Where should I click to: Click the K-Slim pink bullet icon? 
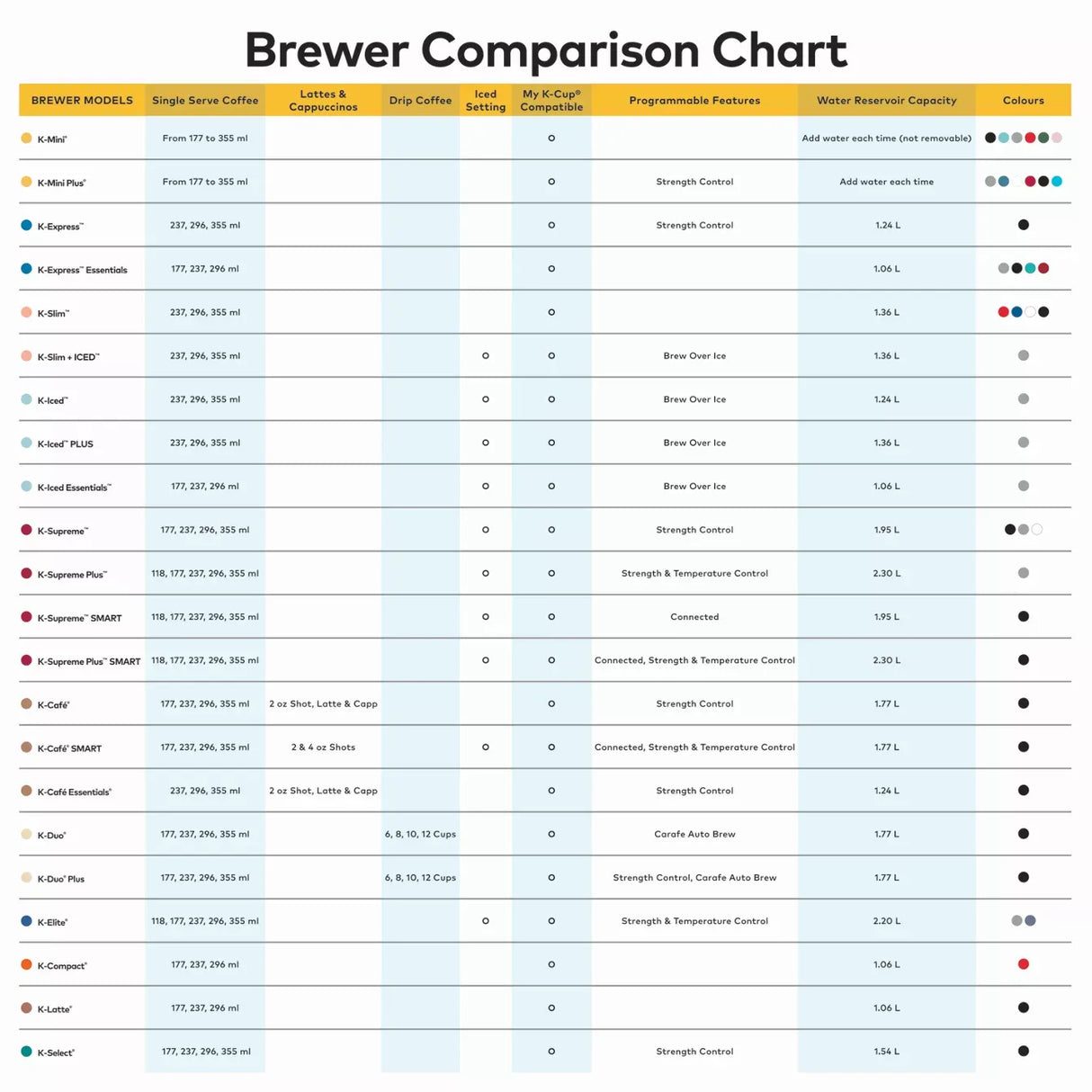tap(26, 312)
